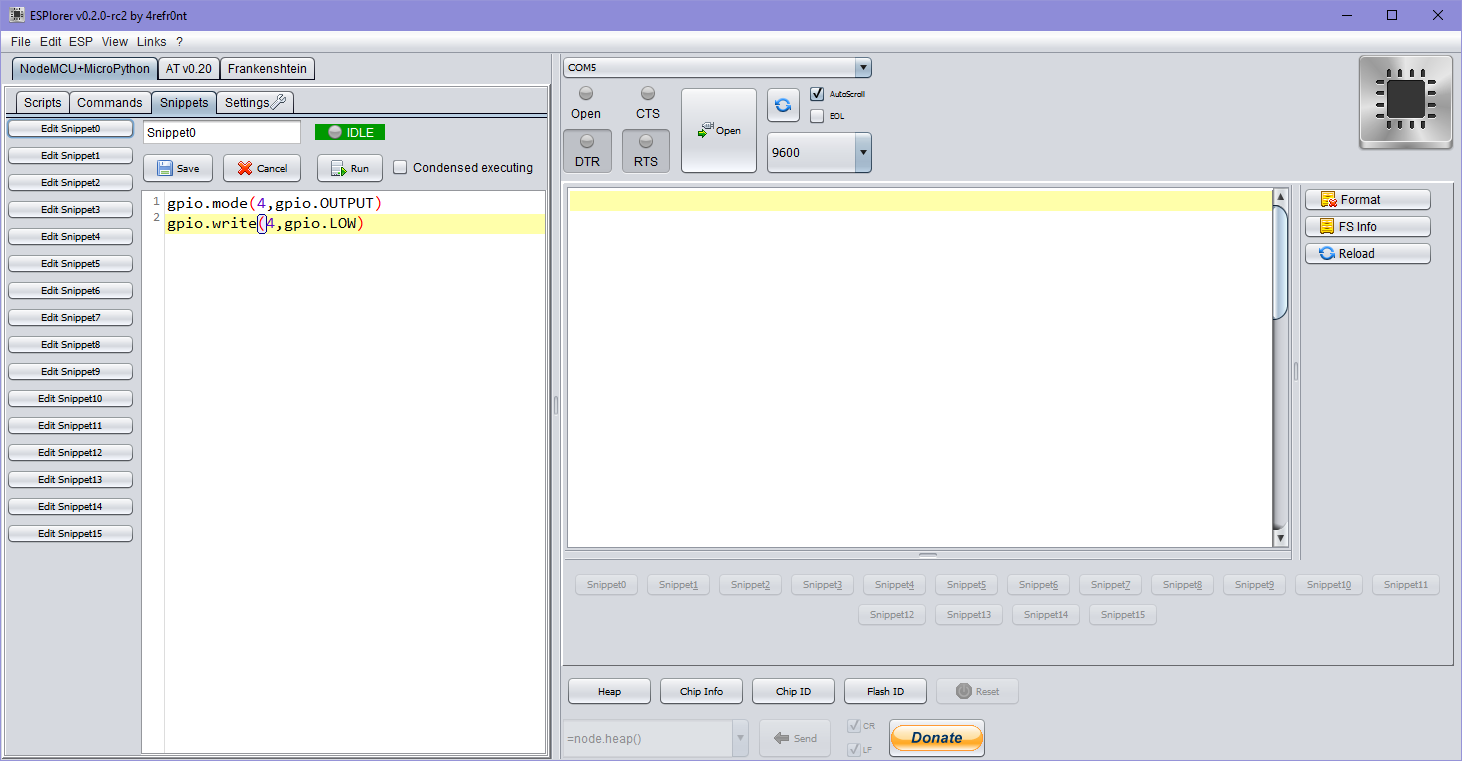Open the ESP menu
Viewport: 1462px width, 761px height.
[80, 42]
